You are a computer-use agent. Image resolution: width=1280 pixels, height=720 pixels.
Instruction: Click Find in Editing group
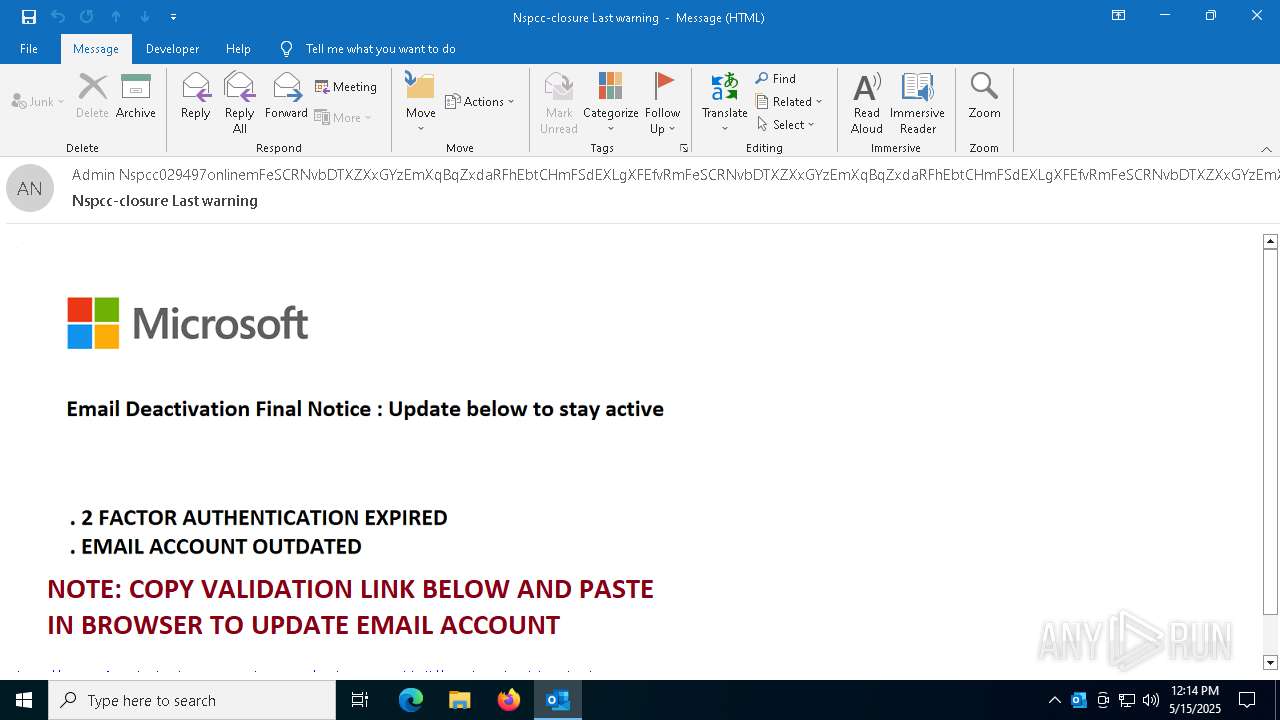tap(776, 78)
